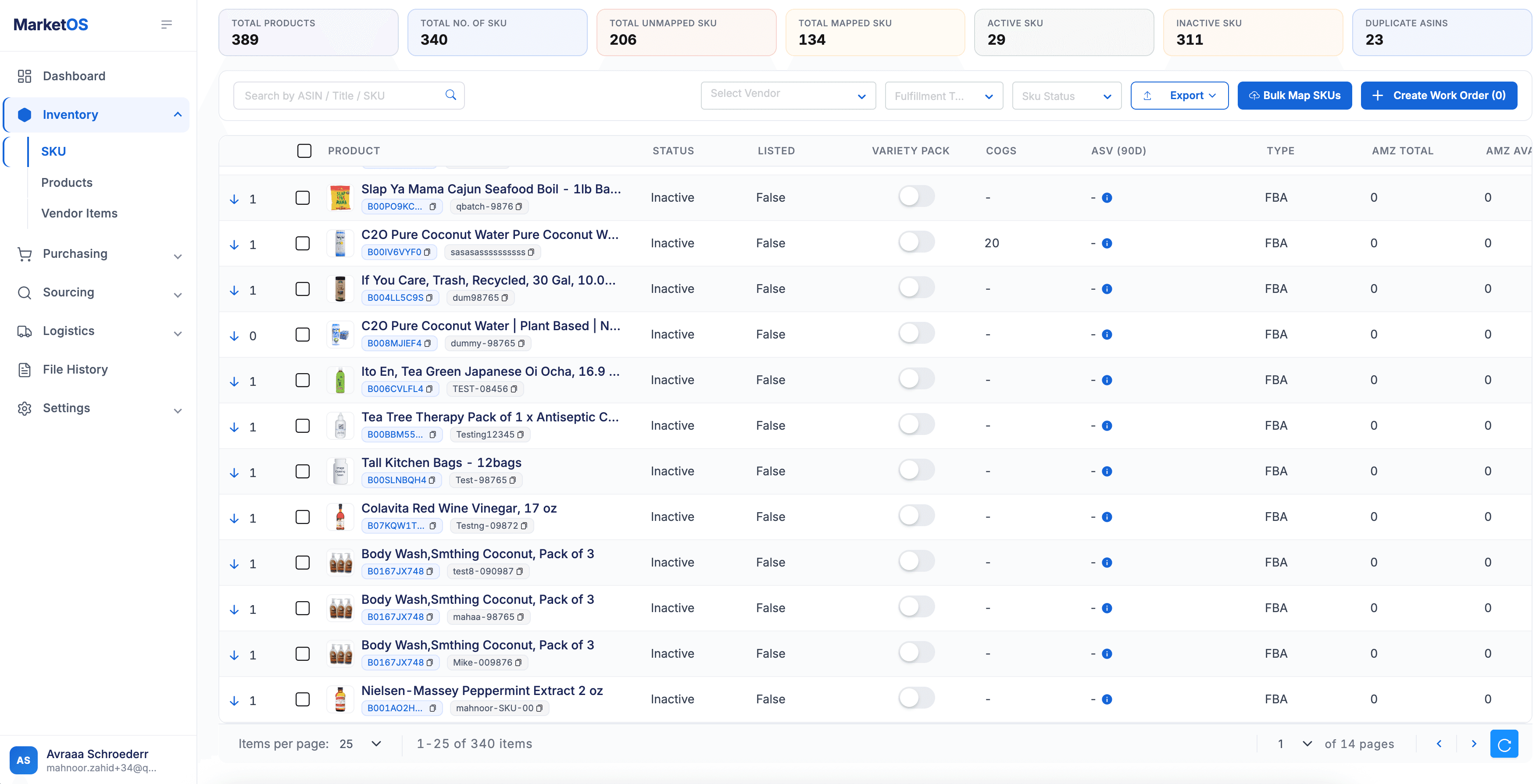Click Create Work Order (0) button
Viewport: 1536px width, 784px height.
1438,96
